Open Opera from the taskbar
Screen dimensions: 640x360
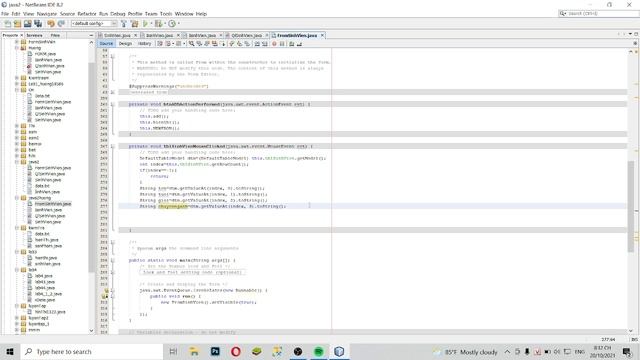(x=236, y=351)
